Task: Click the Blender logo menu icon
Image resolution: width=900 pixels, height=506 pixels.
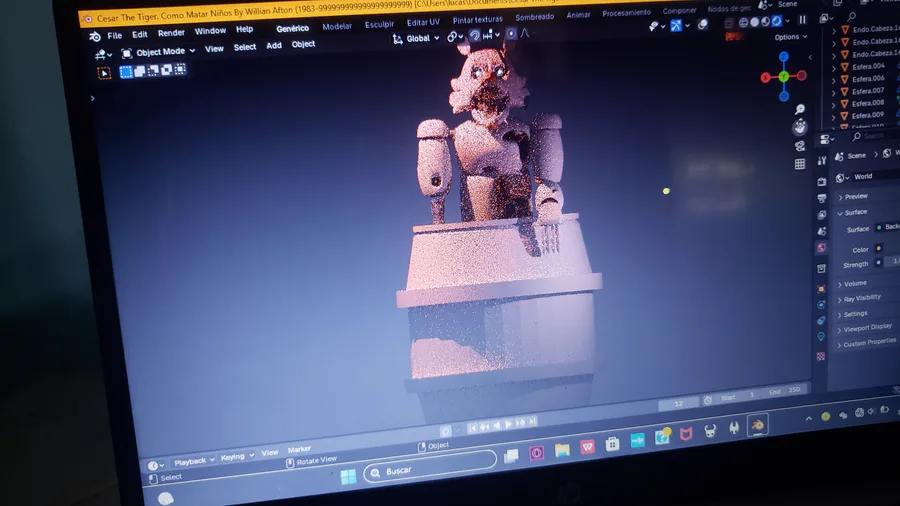Action: pos(95,37)
